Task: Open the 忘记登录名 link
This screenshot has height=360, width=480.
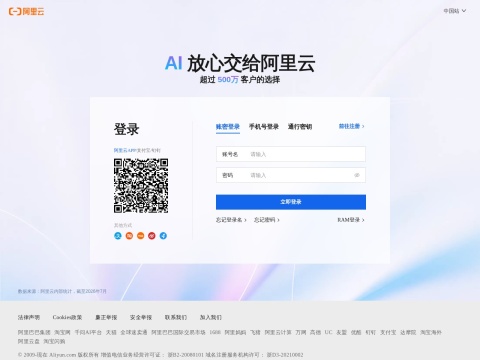Action: (231, 220)
